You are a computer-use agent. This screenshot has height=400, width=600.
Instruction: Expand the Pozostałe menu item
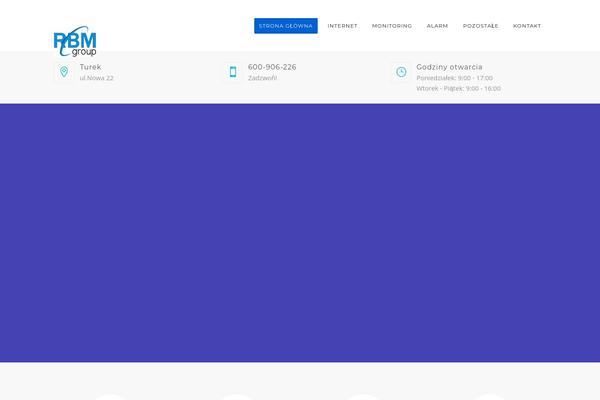point(481,26)
